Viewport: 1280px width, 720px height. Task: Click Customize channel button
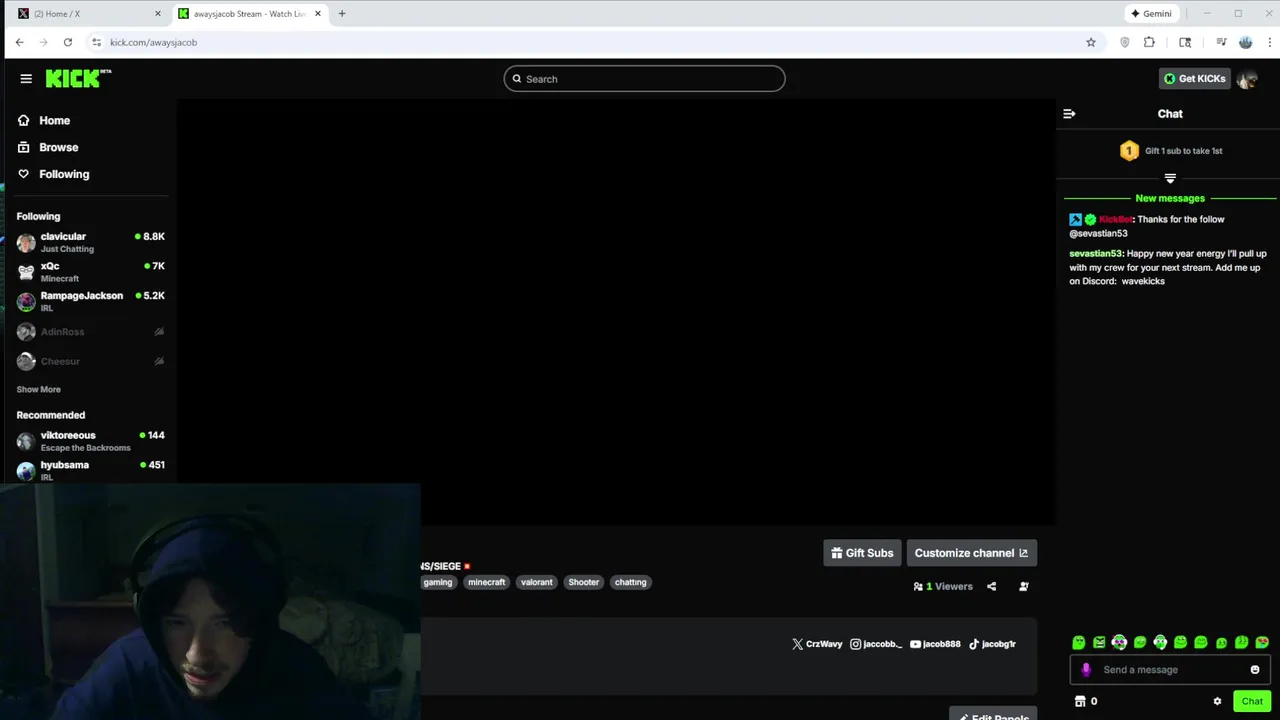click(x=971, y=553)
